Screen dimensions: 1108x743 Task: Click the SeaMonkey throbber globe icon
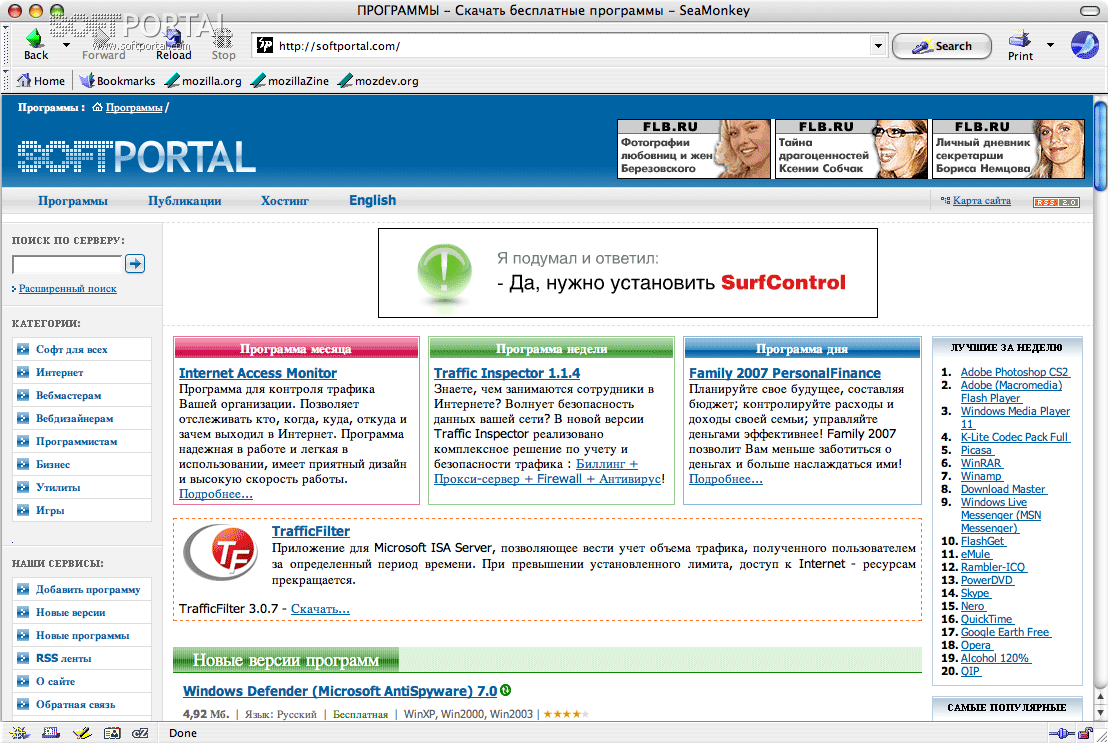(1084, 45)
